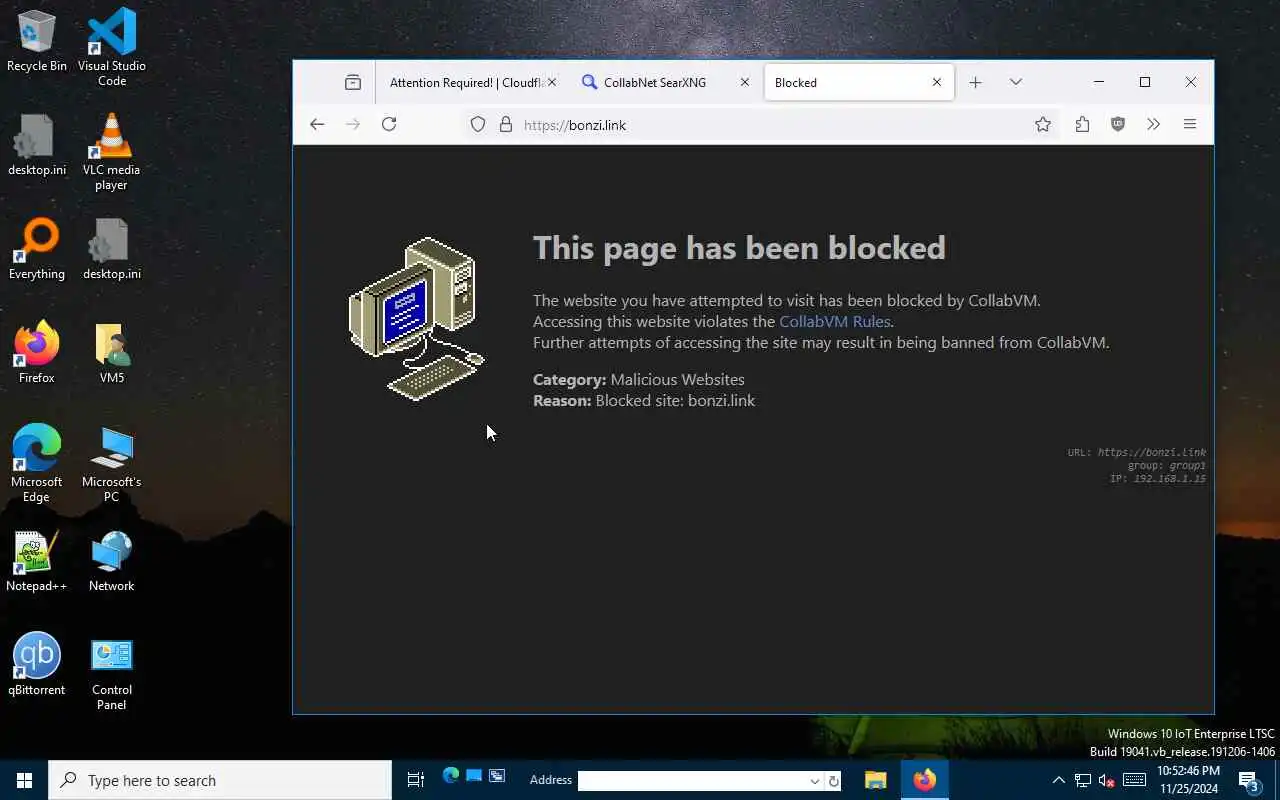Switch to CollabNet SearXNG tab
The height and width of the screenshot is (800, 1280).
click(x=655, y=83)
